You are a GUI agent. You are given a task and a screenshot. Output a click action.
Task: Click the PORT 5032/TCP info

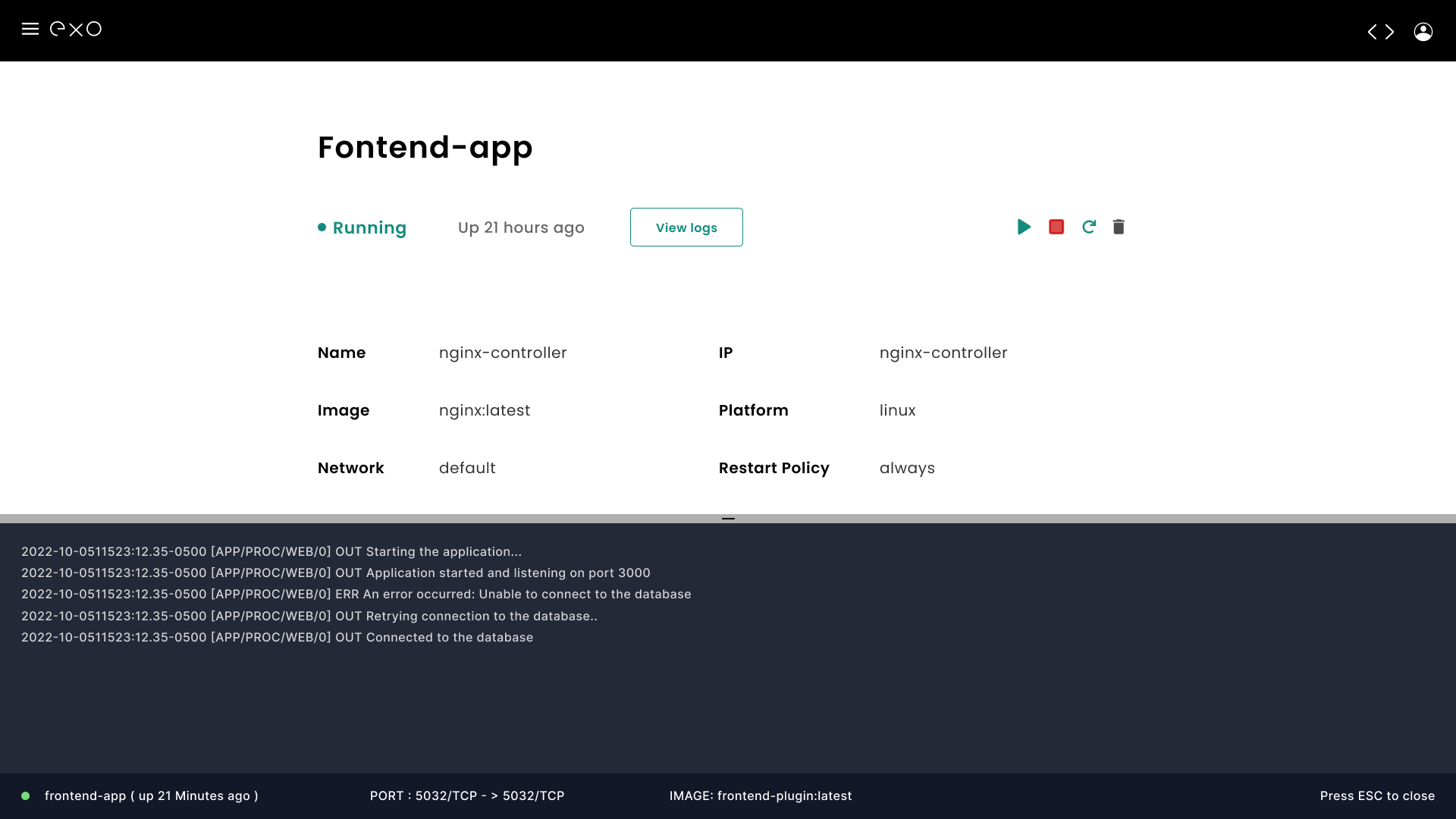(x=467, y=795)
